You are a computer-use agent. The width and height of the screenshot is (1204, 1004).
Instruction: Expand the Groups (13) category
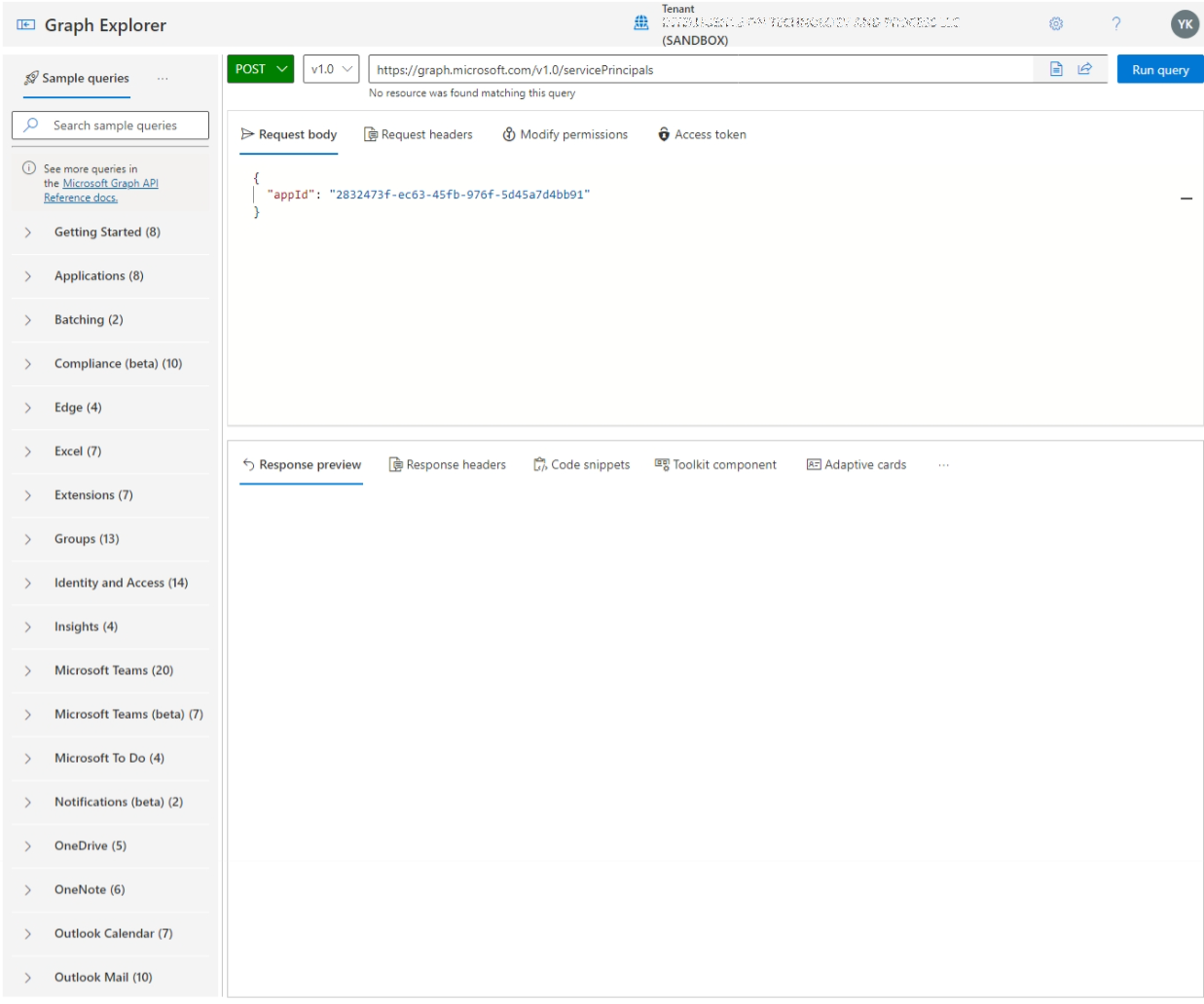click(x=110, y=539)
